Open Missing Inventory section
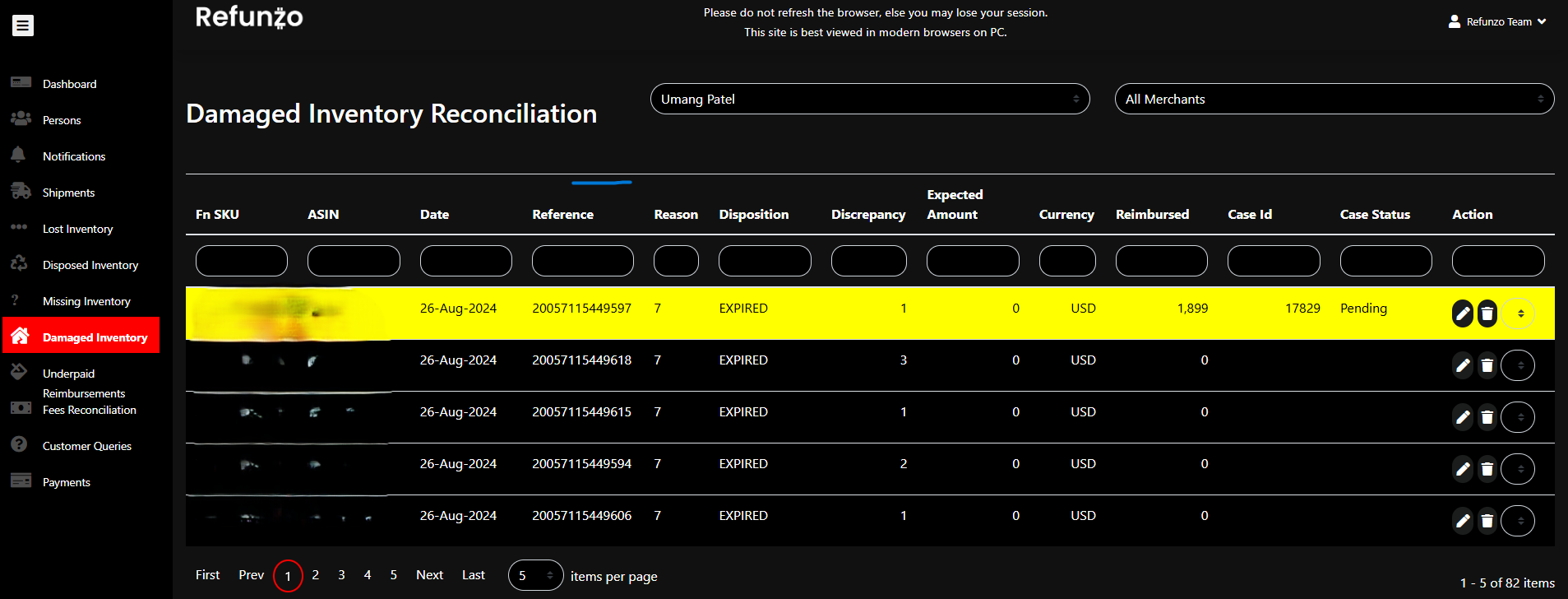 tap(86, 301)
